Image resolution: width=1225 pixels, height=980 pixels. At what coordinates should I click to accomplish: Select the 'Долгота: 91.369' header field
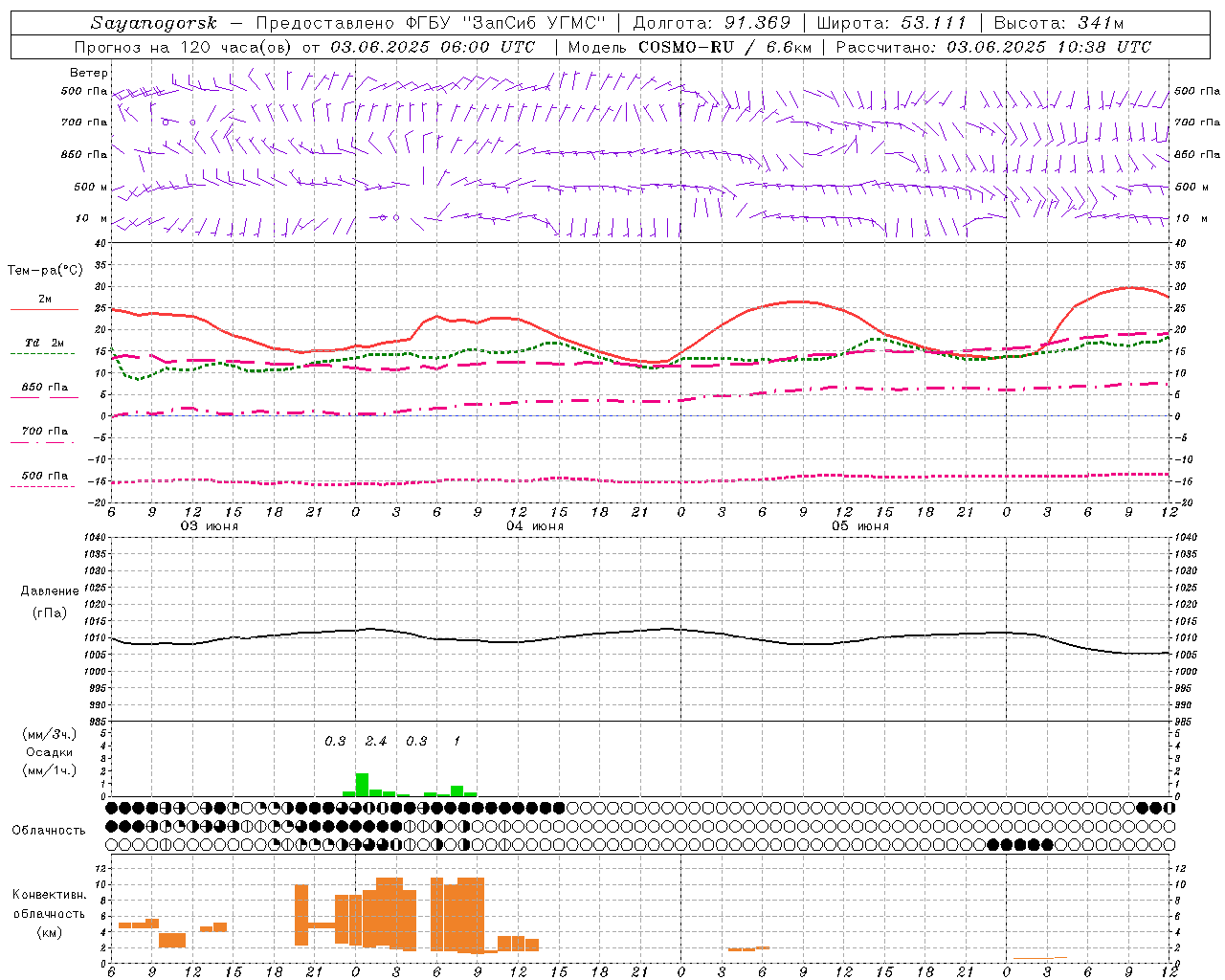point(712,23)
